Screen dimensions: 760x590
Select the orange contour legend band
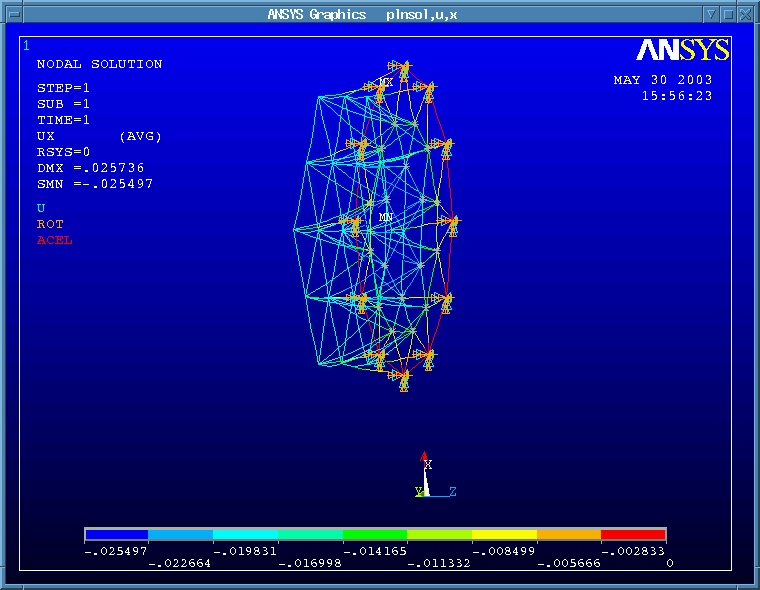(569, 534)
